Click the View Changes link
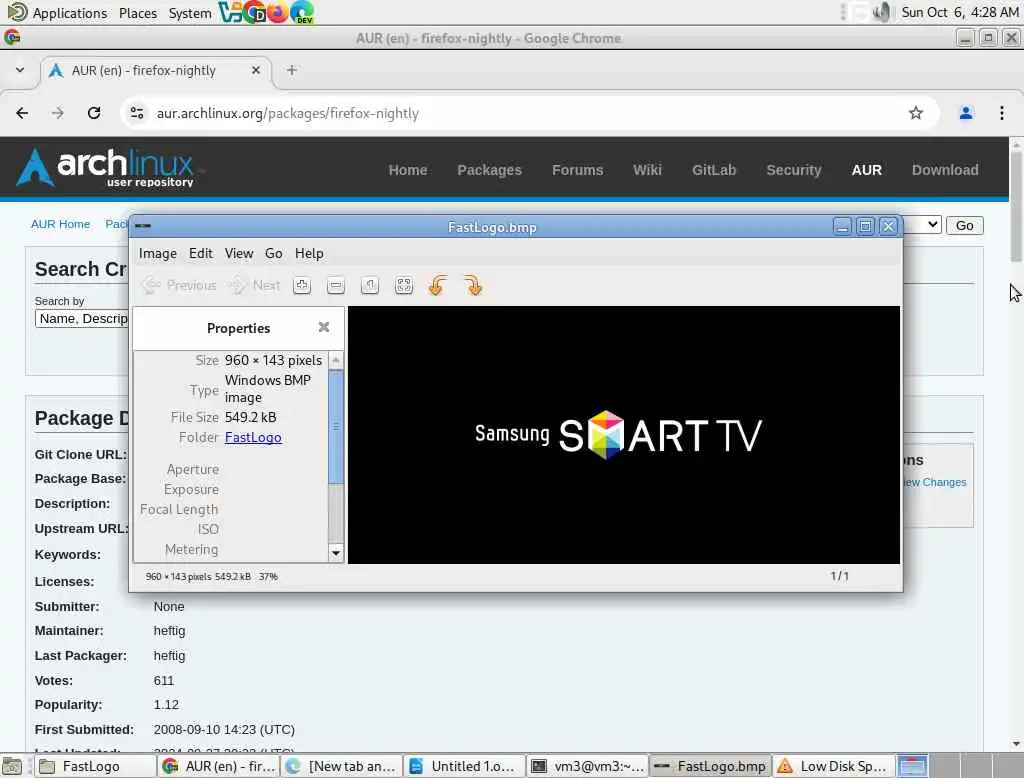The height and width of the screenshot is (778, 1024). [x=935, y=482]
